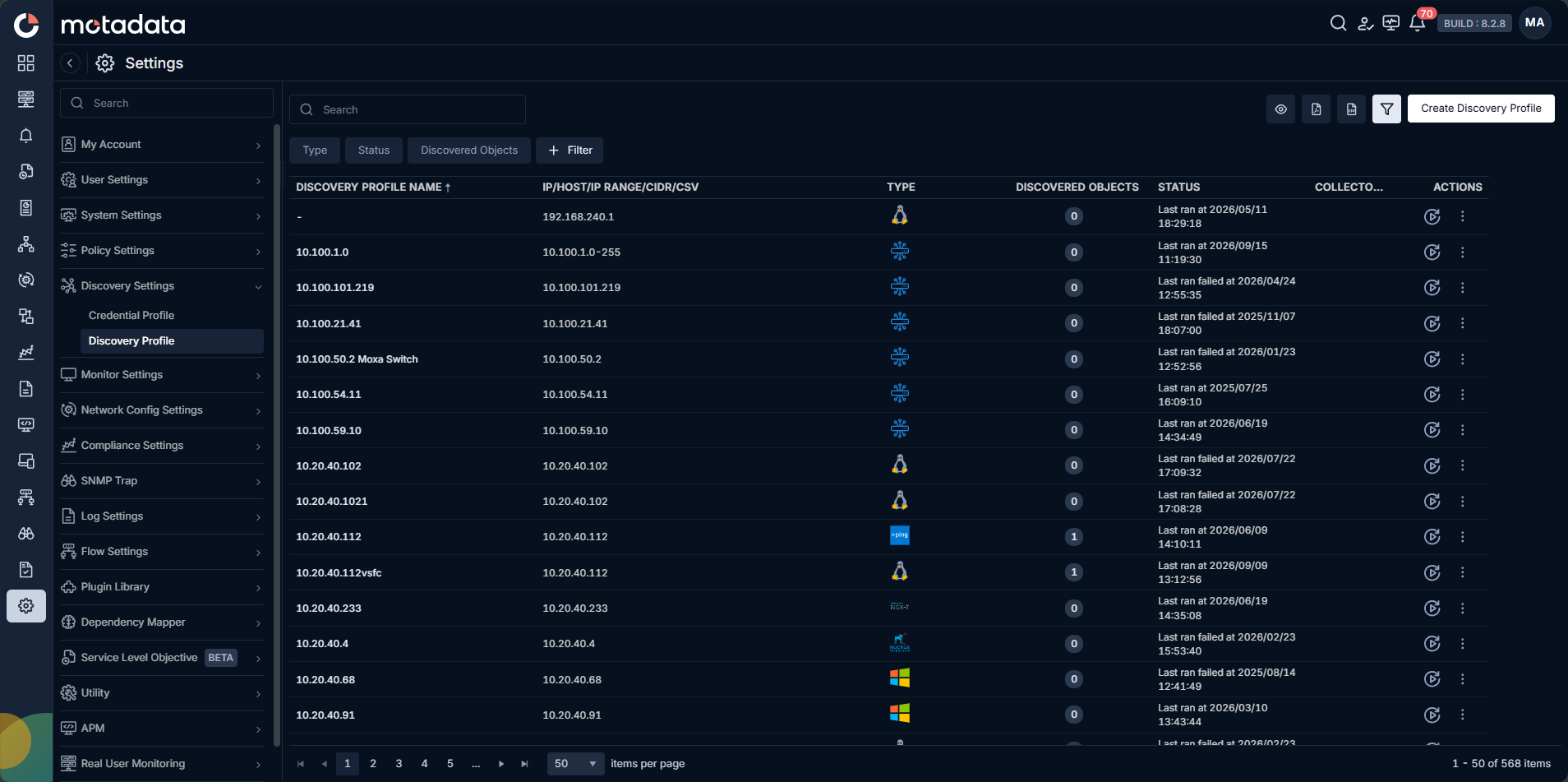Viewport: 1568px width, 782px height.
Task: Expand Policy Settings section
Action: (162, 251)
